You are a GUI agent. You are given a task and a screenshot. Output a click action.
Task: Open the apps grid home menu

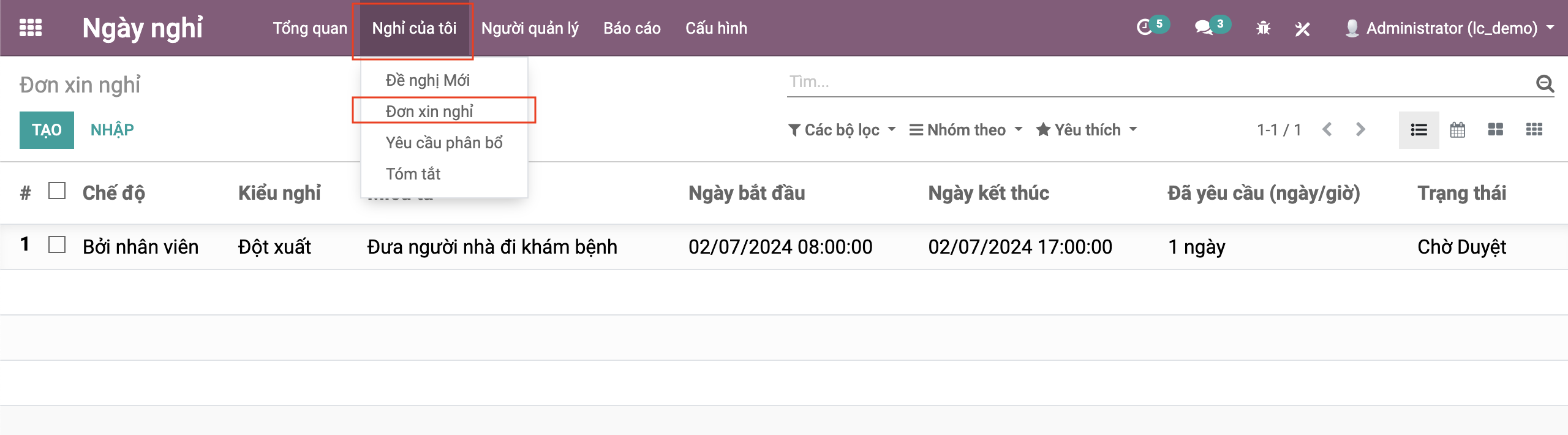coord(30,28)
